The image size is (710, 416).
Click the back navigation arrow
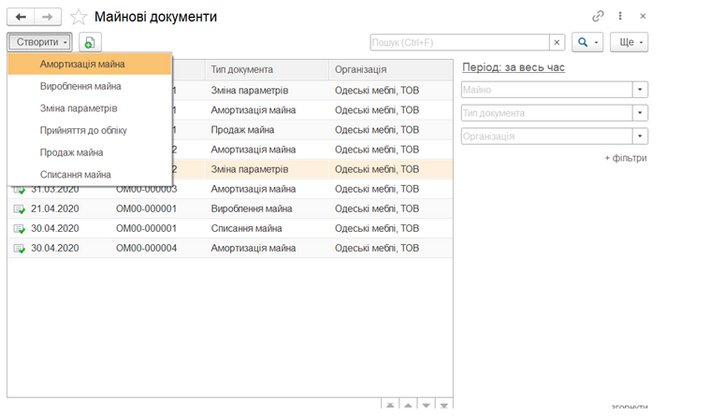pyautogui.click(x=21, y=17)
